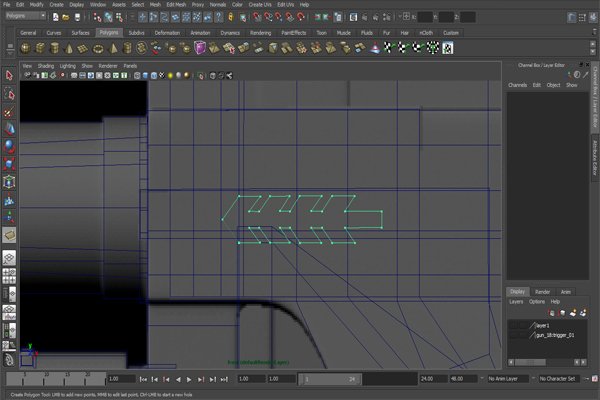Open the No Character Set dropdown
The image size is (600, 400).
pos(560,379)
